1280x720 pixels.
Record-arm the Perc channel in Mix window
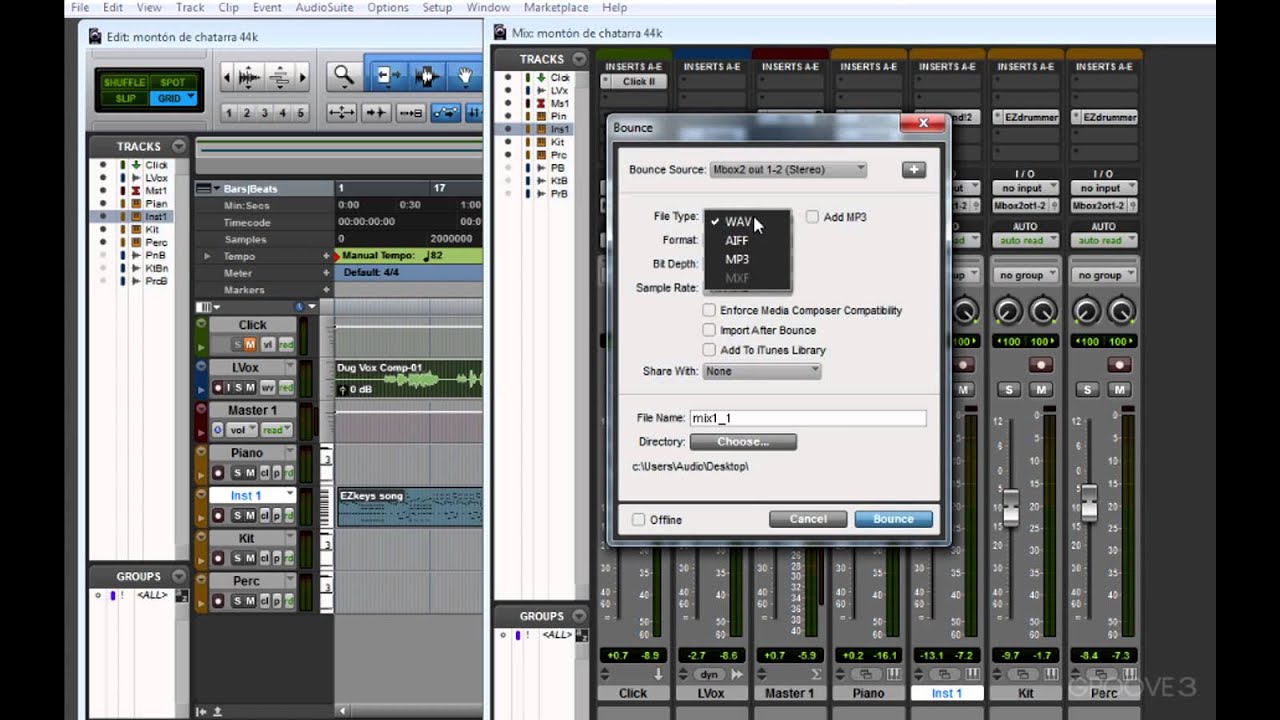click(1119, 365)
